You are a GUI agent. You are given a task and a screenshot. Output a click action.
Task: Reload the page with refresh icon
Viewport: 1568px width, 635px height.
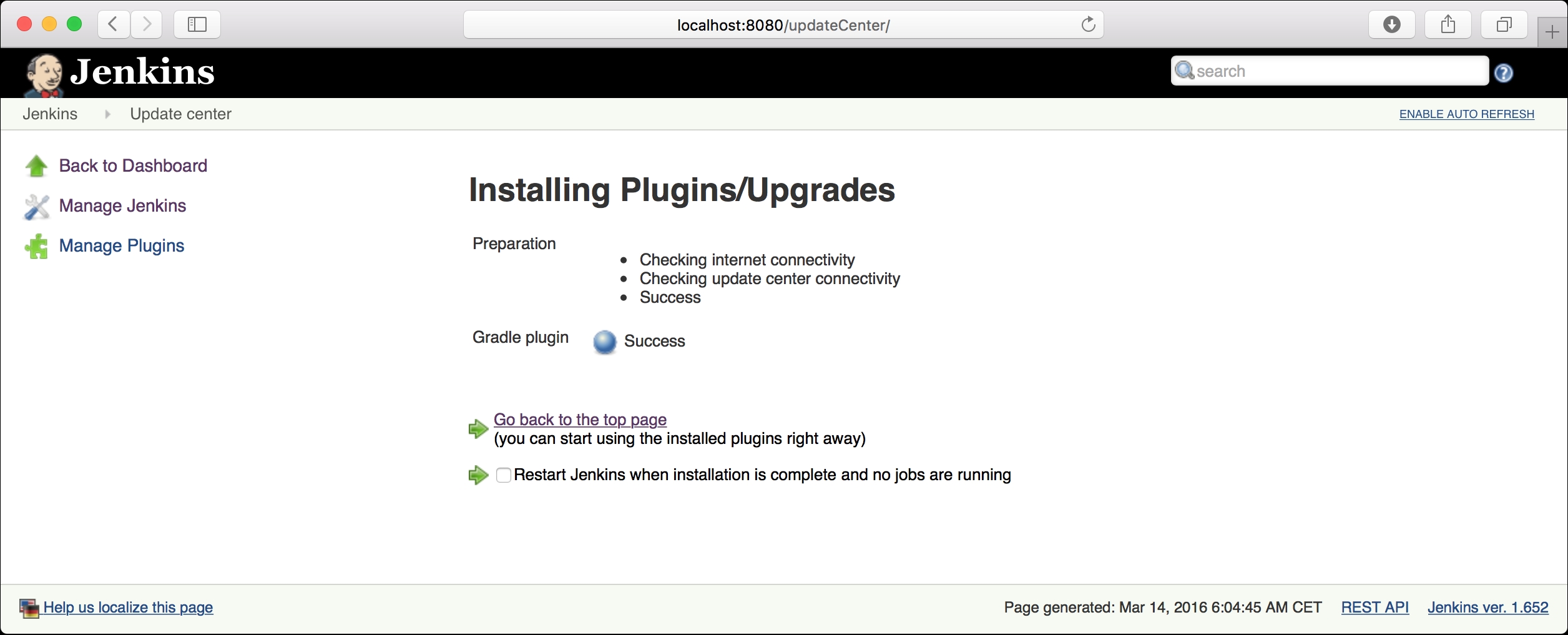[1088, 24]
